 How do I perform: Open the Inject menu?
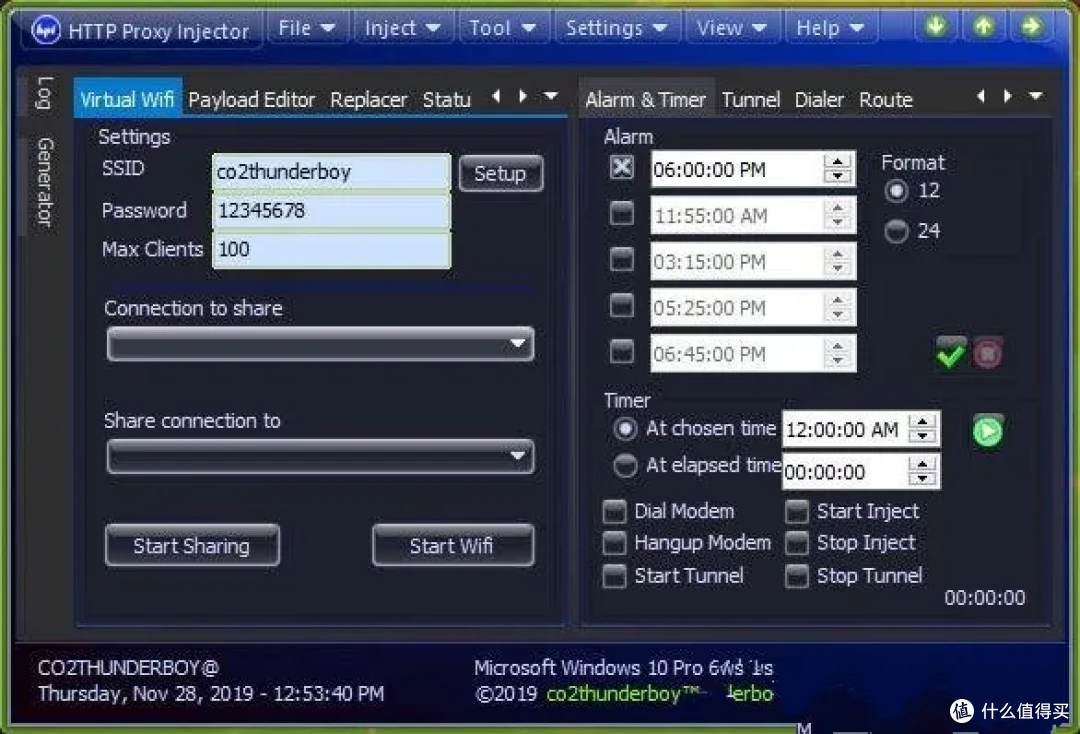tap(402, 28)
